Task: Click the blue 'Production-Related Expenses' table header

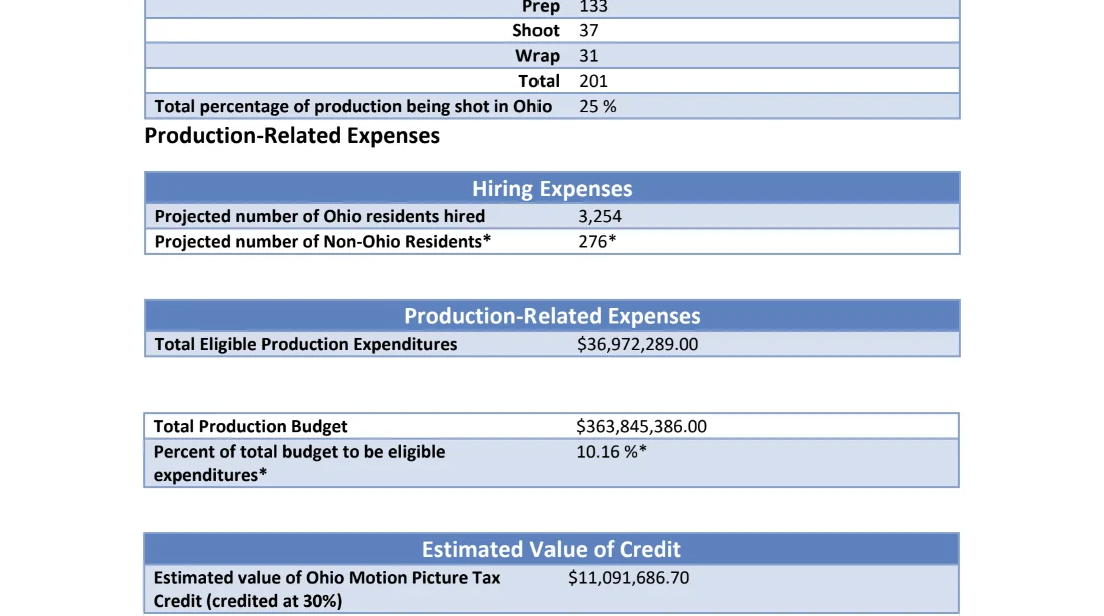Action: tap(552, 316)
